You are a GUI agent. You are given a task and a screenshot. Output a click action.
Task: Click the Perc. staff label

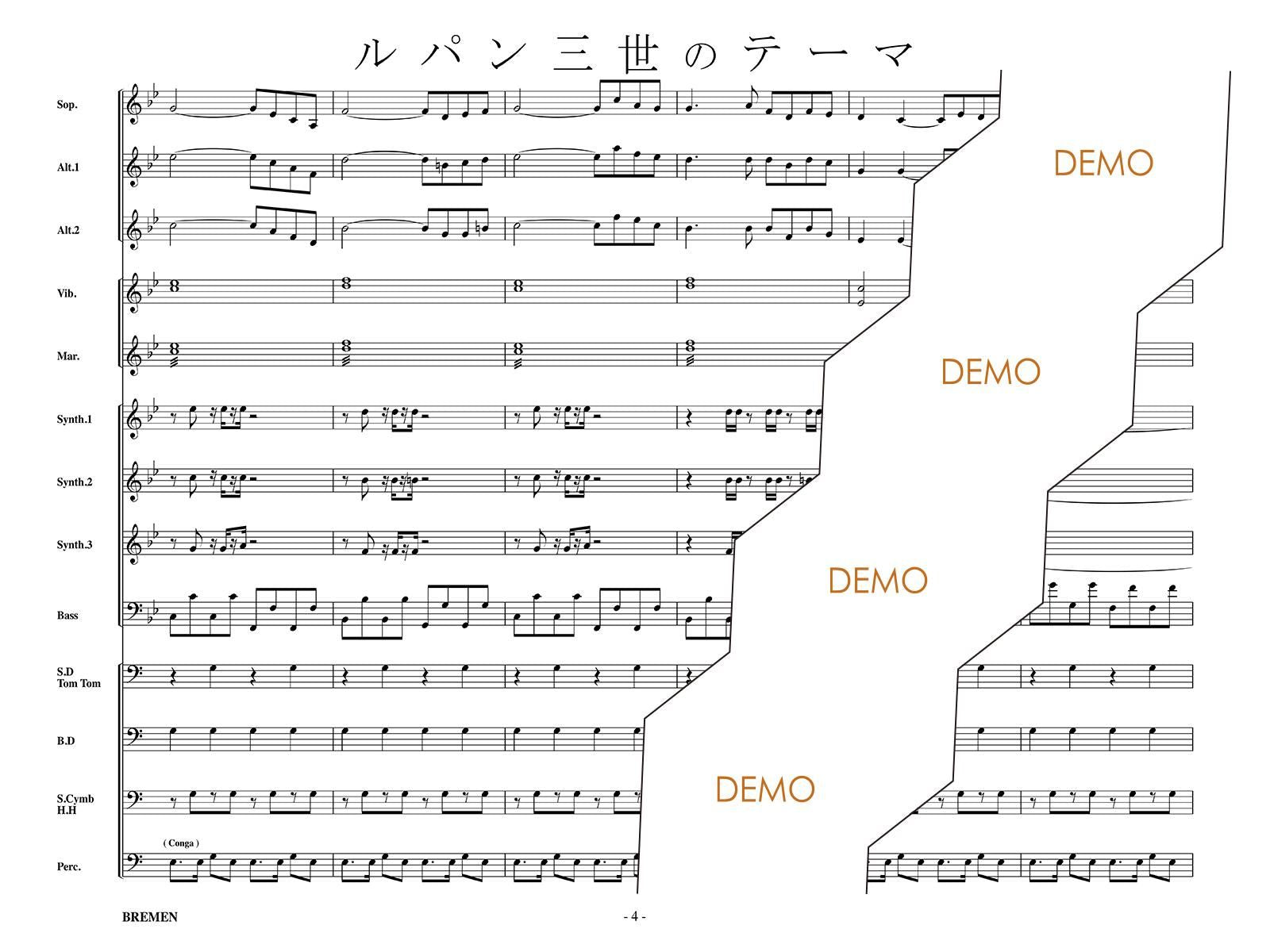[x=68, y=866]
